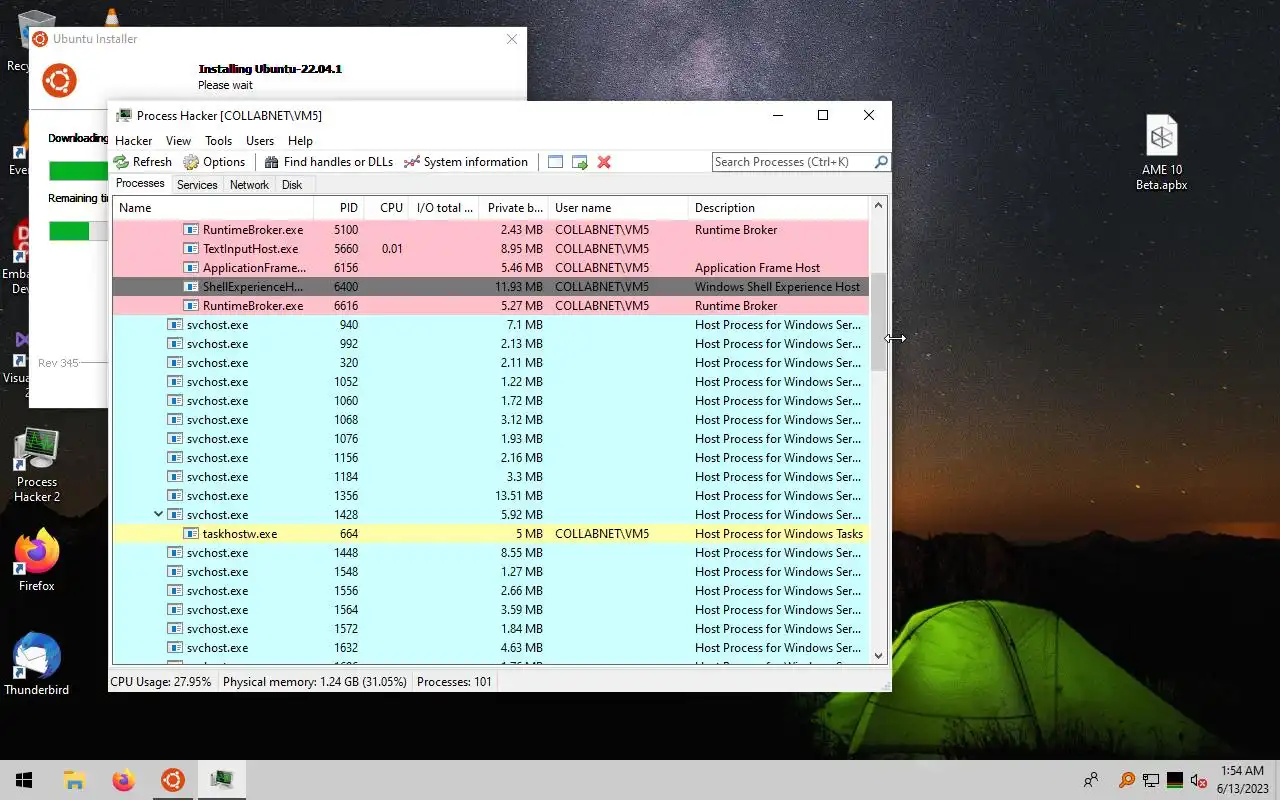The image size is (1280, 800).
Task: Open Find handles or DLLs
Action: 328,162
